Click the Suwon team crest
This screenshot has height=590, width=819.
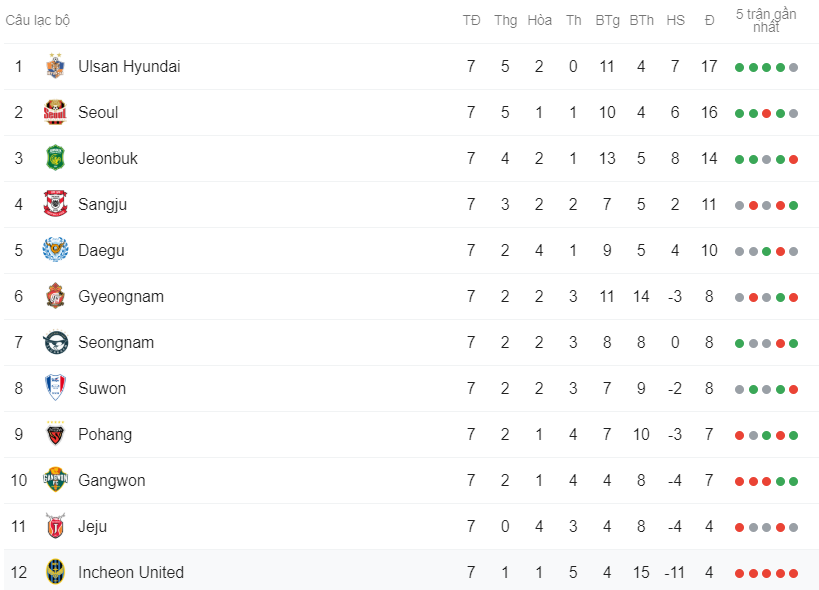pyautogui.click(x=55, y=389)
